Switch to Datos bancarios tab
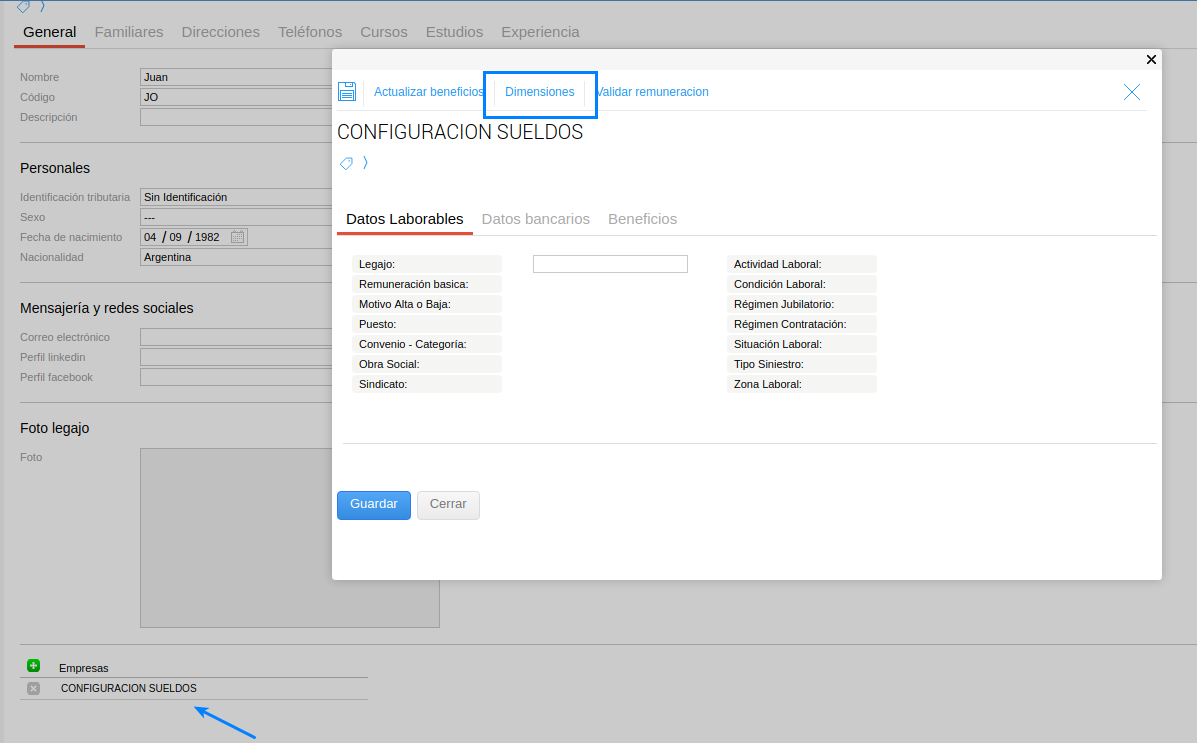This screenshot has width=1197, height=743. 535,219
